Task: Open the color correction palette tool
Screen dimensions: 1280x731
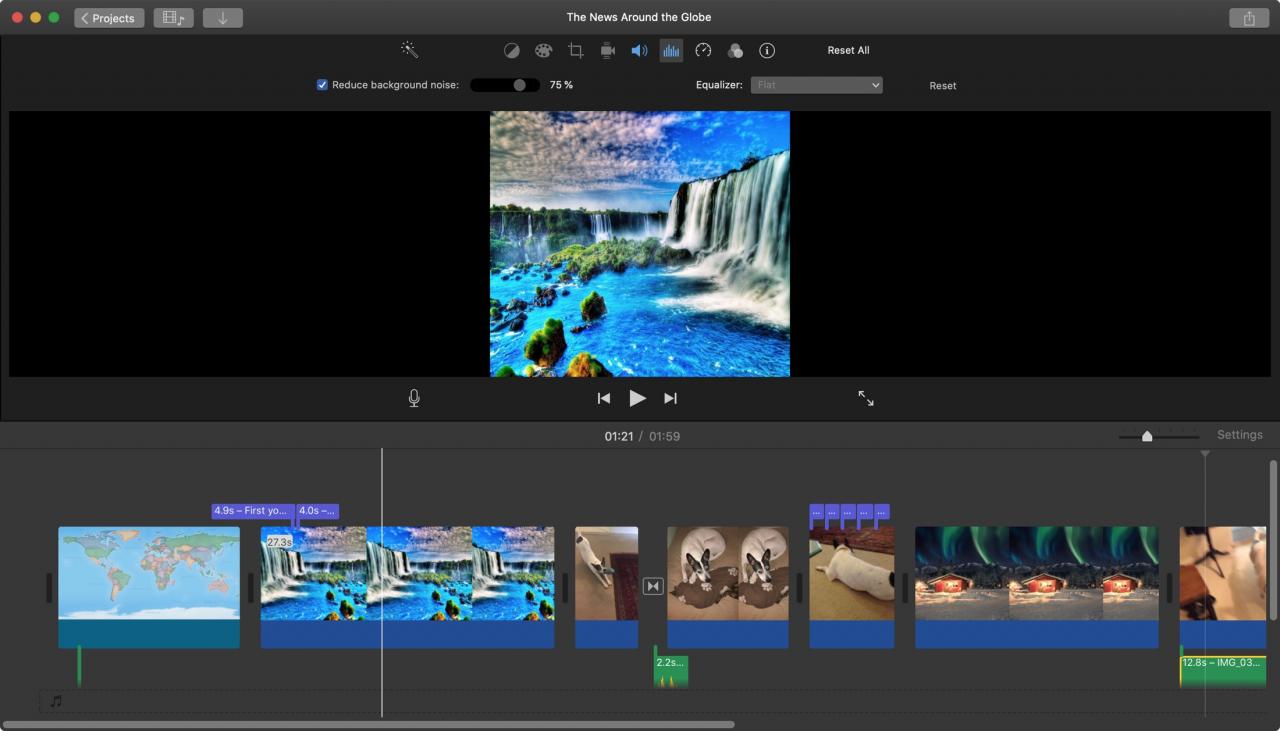Action: click(x=543, y=51)
